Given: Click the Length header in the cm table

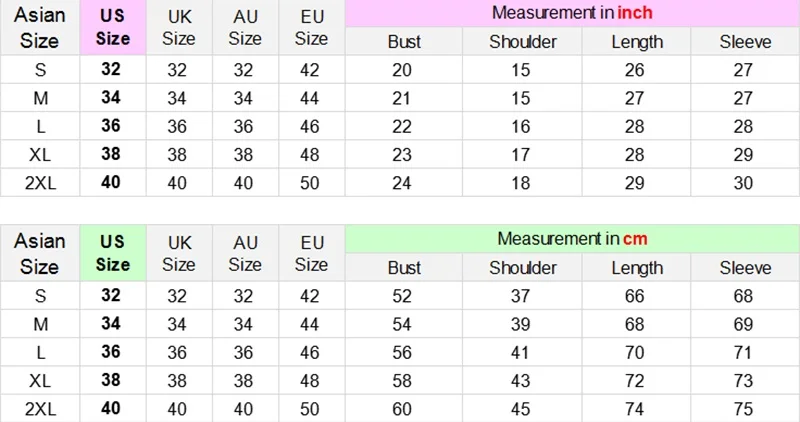Looking at the screenshot, I should pos(637,267).
